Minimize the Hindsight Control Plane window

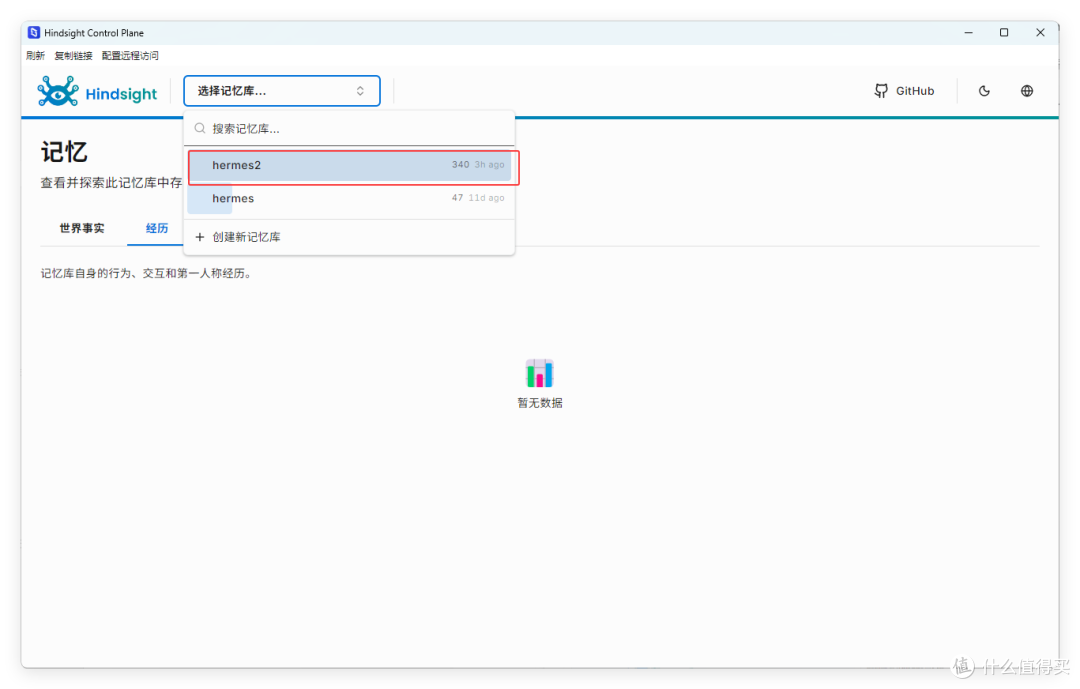pyautogui.click(x=968, y=32)
